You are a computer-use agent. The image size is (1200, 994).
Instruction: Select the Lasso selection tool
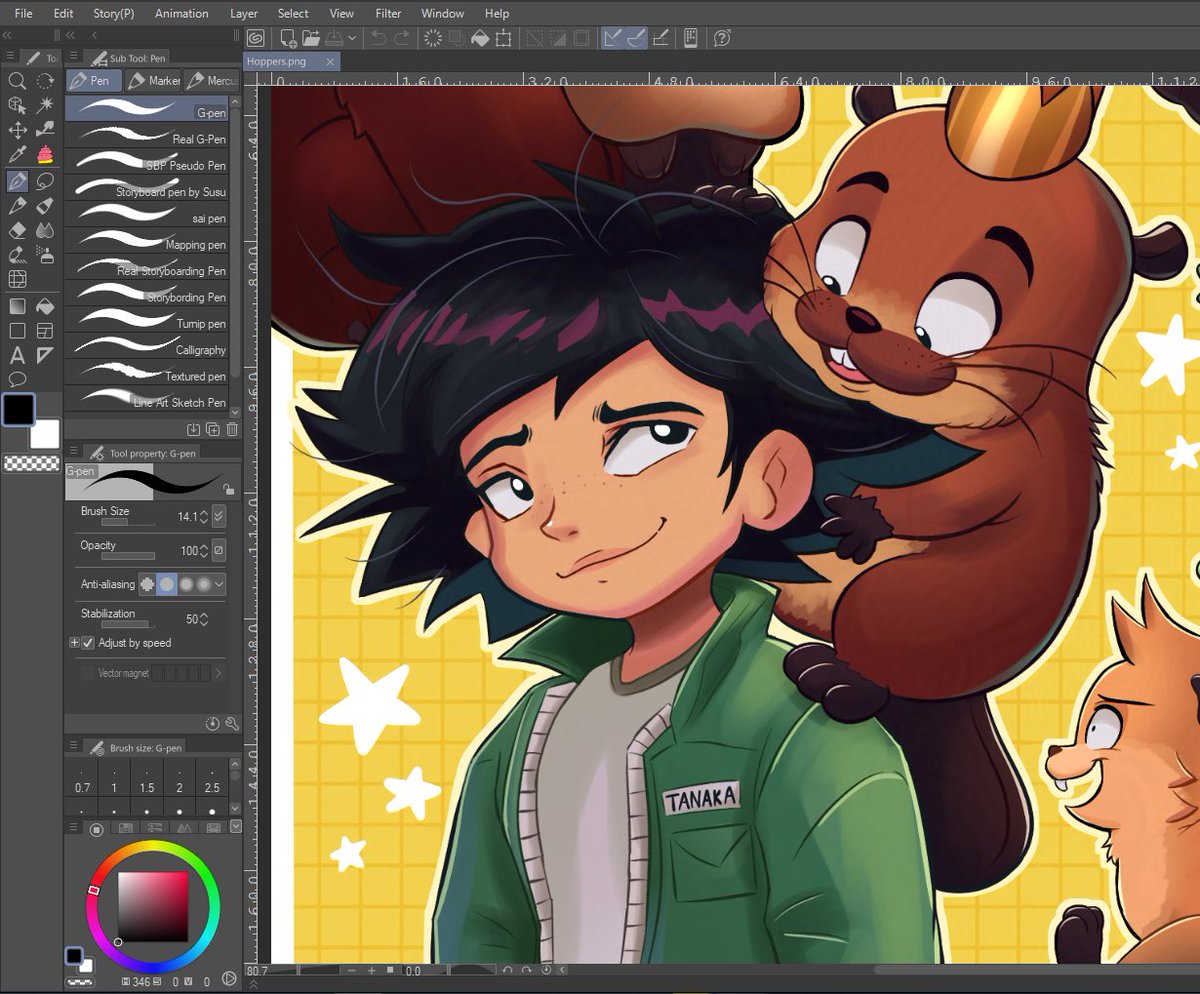45,181
